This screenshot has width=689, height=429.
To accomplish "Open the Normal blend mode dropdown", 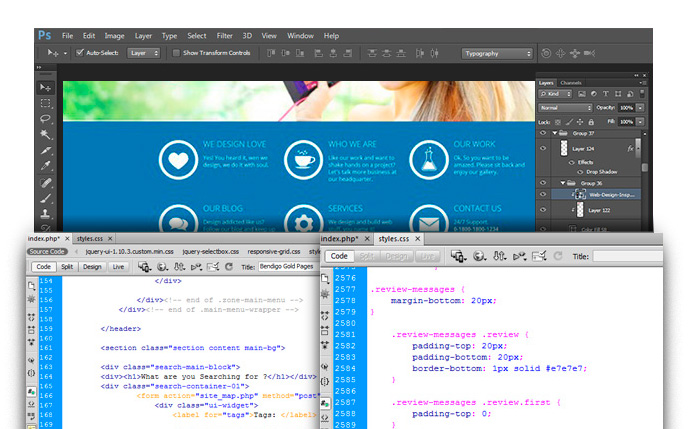I will tap(564, 107).
